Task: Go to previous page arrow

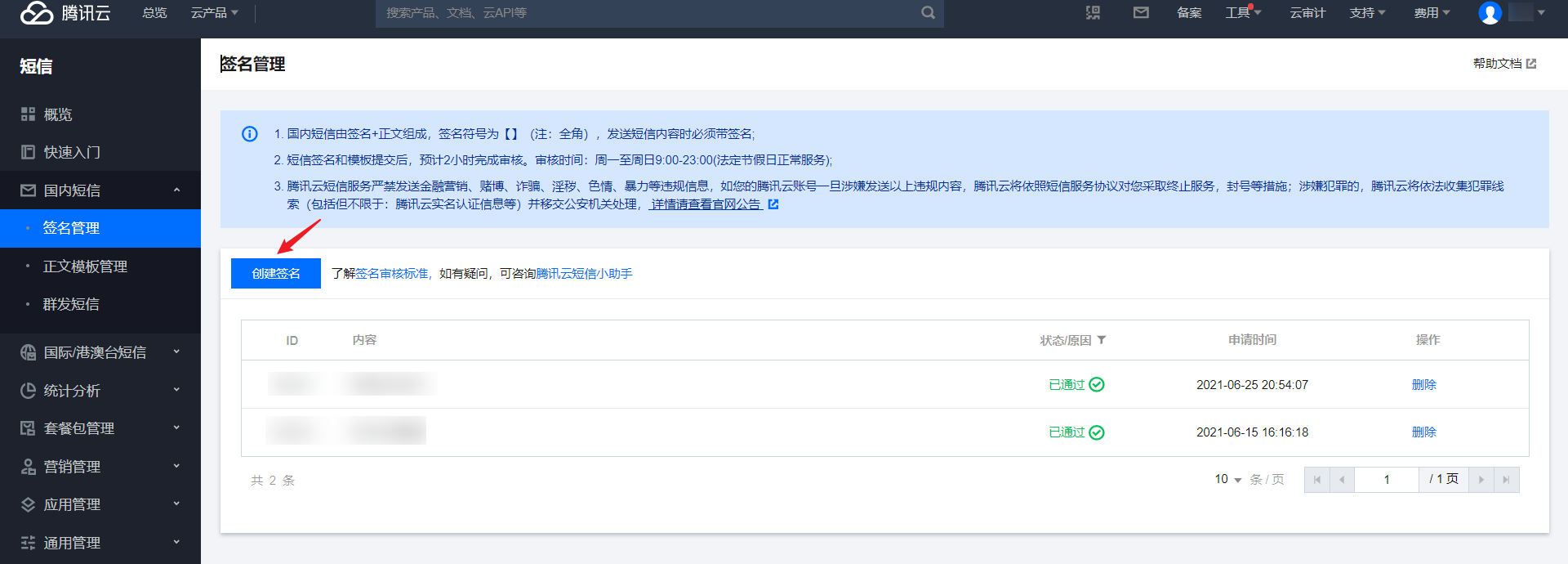Action: (1342, 480)
